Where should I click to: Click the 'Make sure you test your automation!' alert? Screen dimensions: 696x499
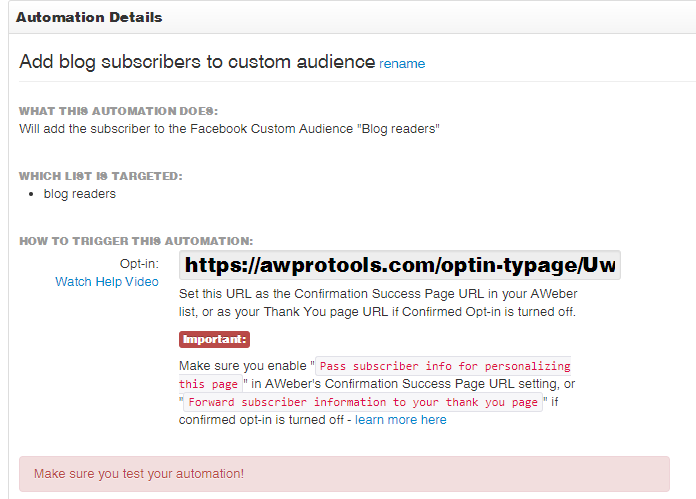(344, 474)
